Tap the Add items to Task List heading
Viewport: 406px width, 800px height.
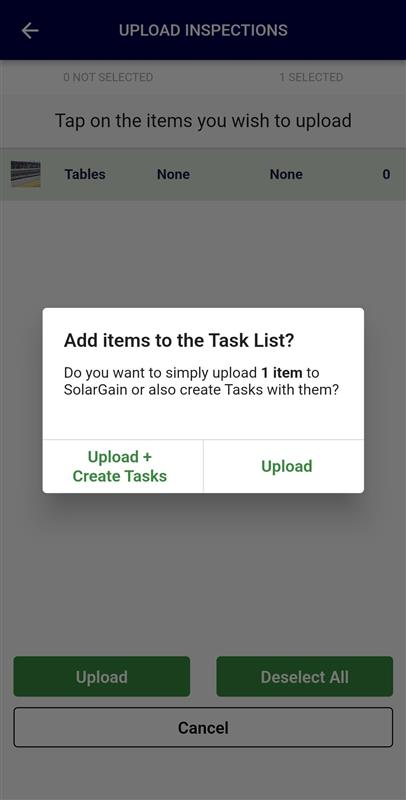(179, 340)
